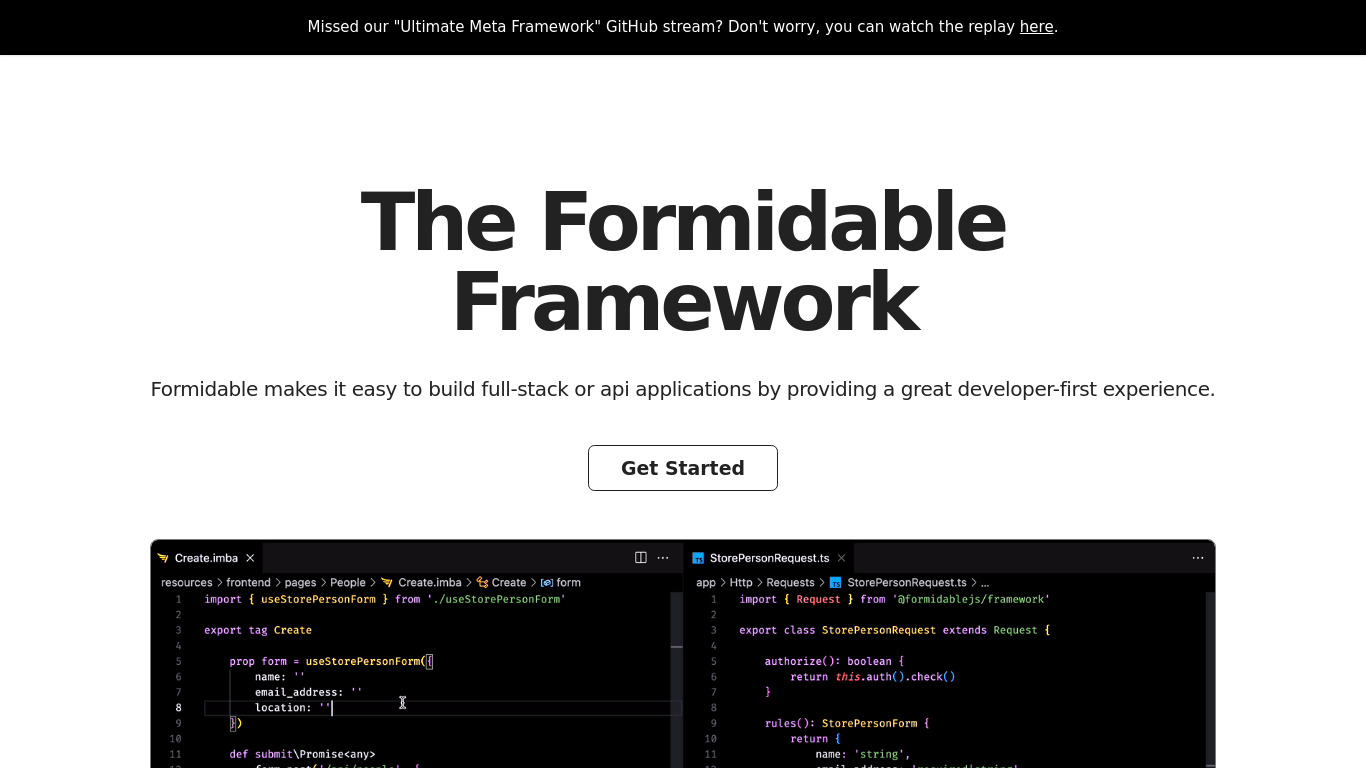Click the "email_address: ''" line

point(308,692)
